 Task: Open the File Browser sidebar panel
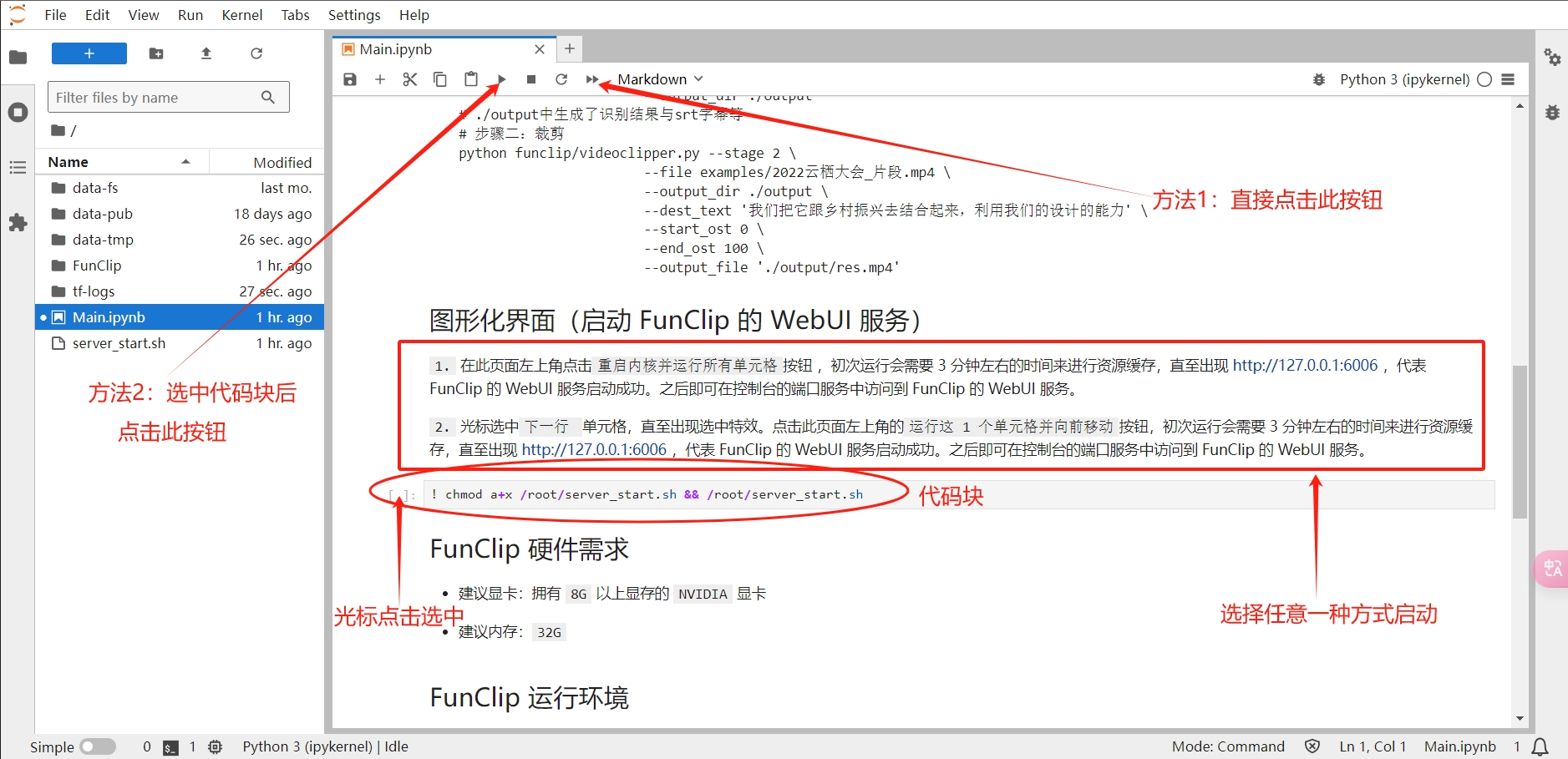pos(18,57)
